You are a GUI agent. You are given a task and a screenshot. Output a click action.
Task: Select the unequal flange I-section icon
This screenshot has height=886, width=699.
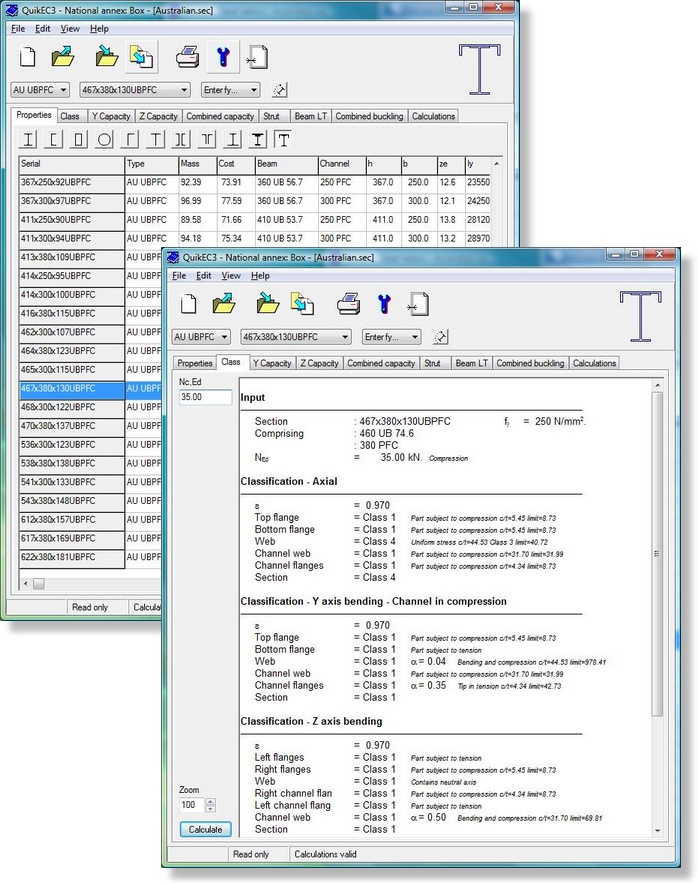pyautogui.click(x=232, y=140)
